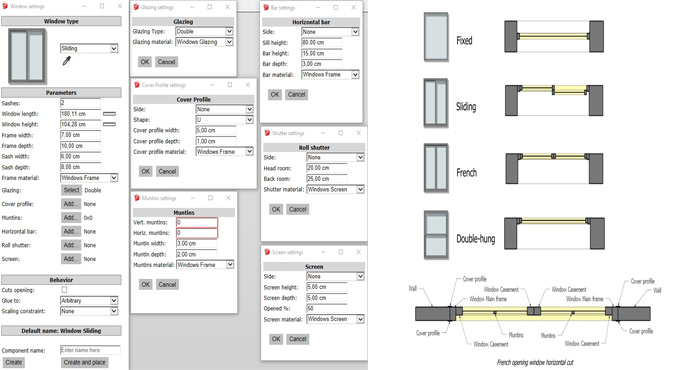
Task: Cancel the Cover Profile settings dialog
Action: [167, 171]
